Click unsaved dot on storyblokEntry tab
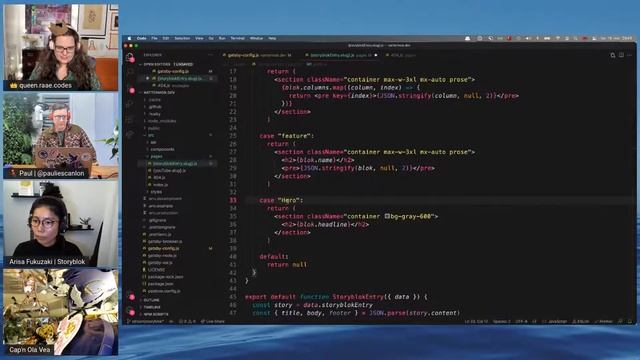Viewport: 640px width, 360px height. 376,55
